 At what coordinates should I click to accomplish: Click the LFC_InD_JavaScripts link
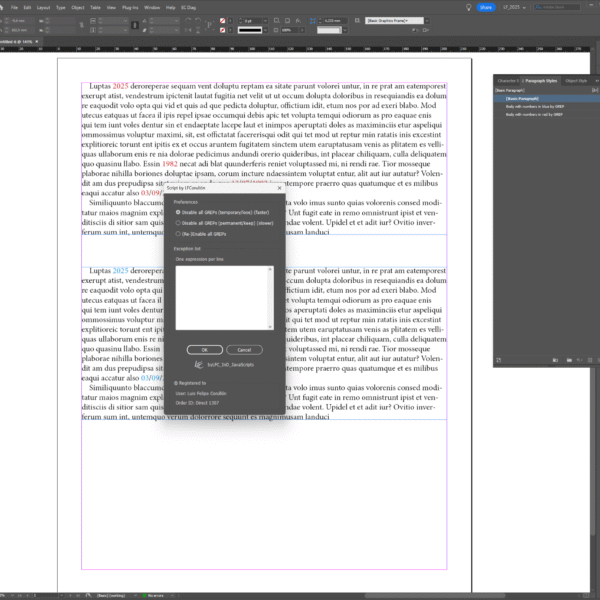coord(231,365)
